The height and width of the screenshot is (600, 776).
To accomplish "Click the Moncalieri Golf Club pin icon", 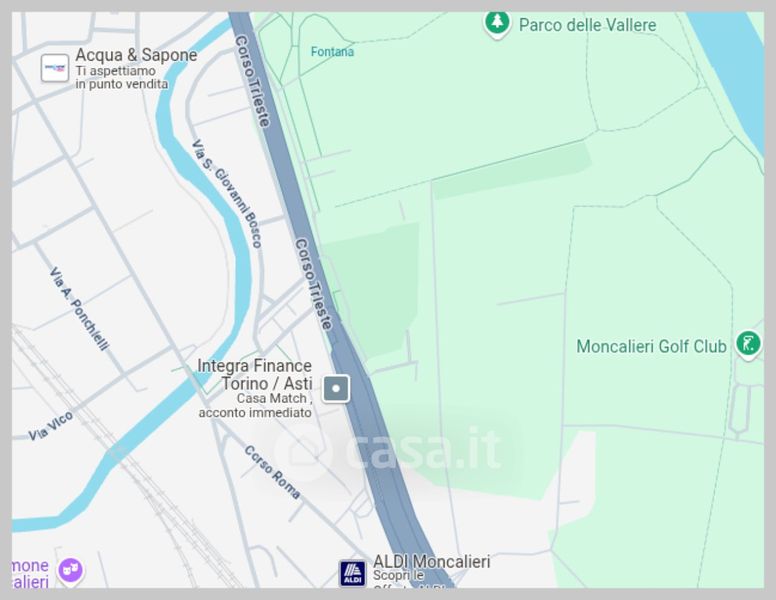I will coord(748,345).
